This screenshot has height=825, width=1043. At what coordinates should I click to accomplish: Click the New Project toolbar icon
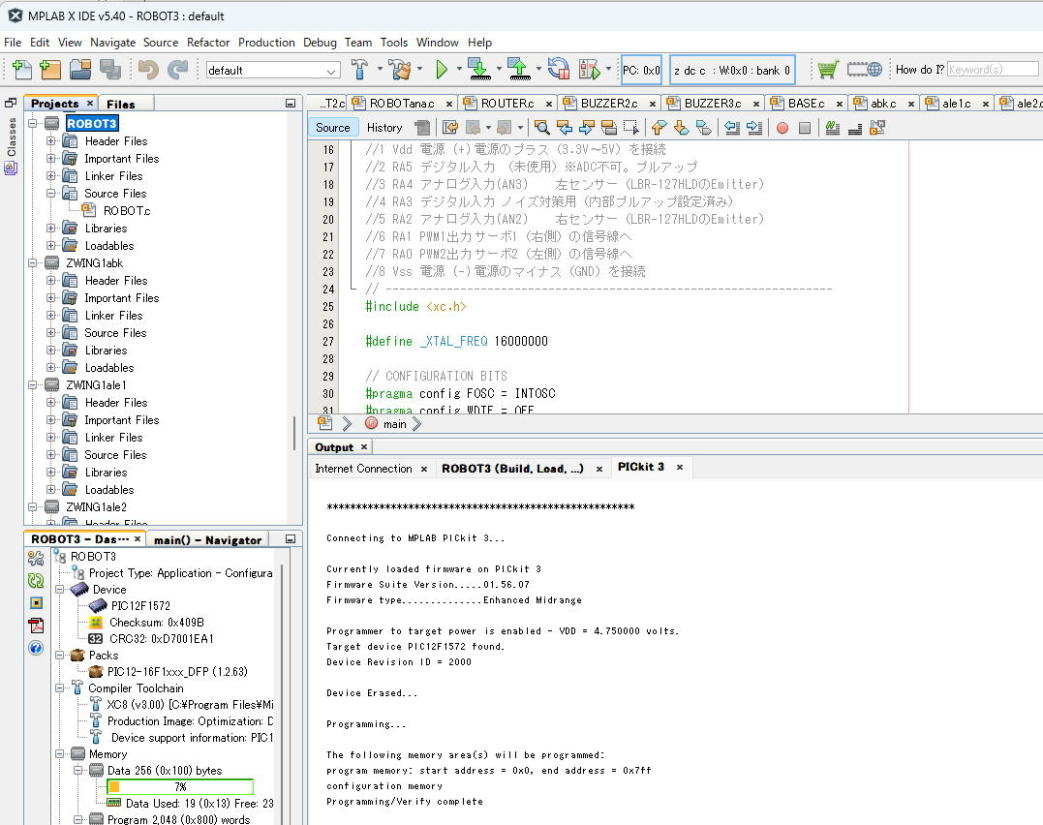click(x=51, y=69)
